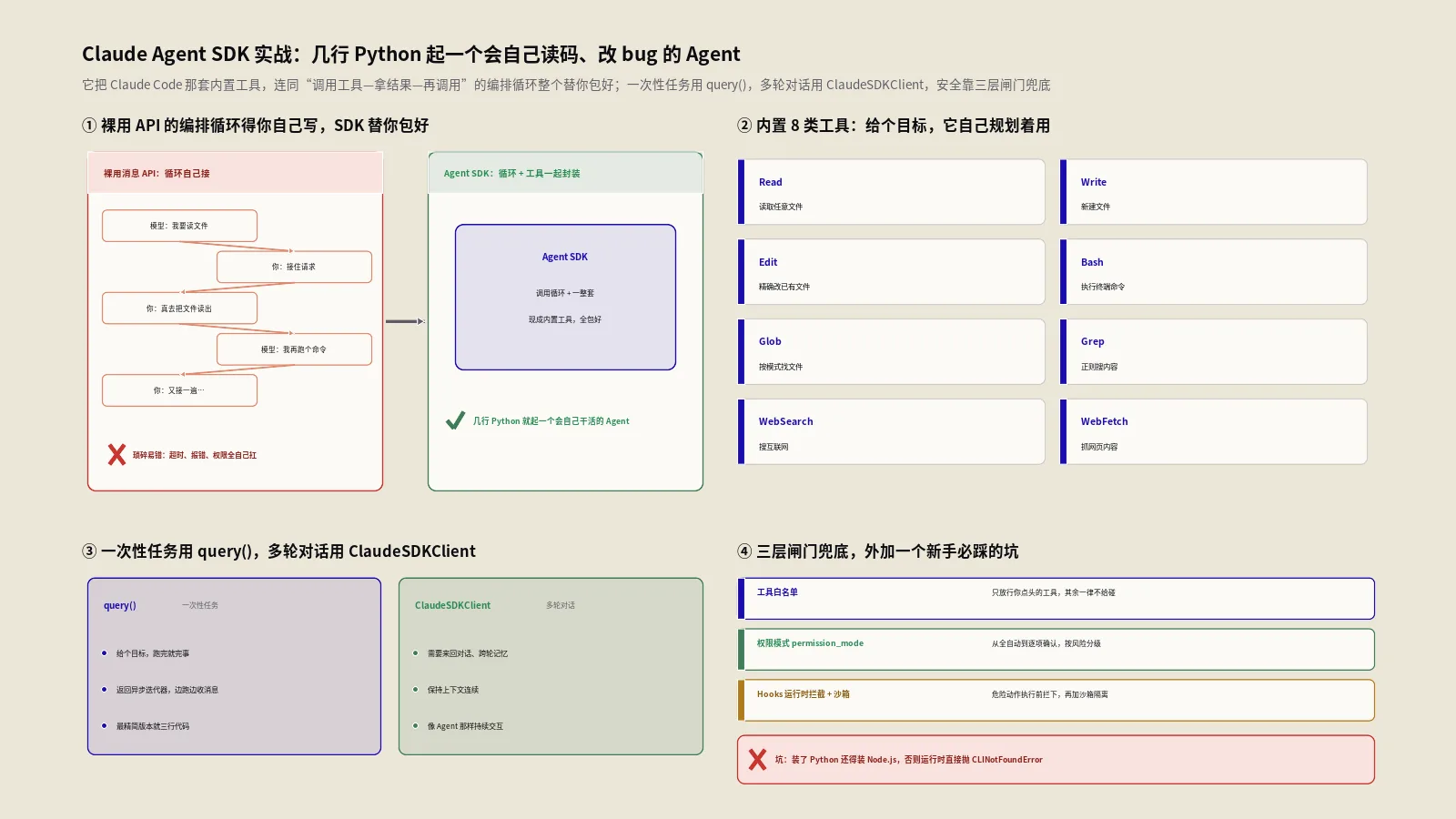Click the 读取任意文件 description under Read
This screenshot has width=1456, height=819.
781,207
